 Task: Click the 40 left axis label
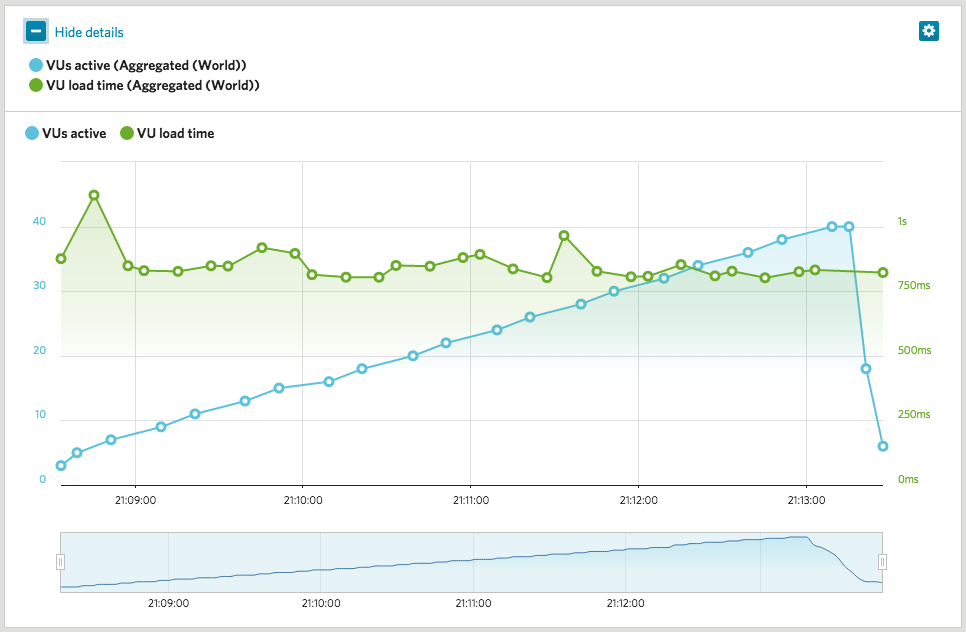tap(39, 222)
